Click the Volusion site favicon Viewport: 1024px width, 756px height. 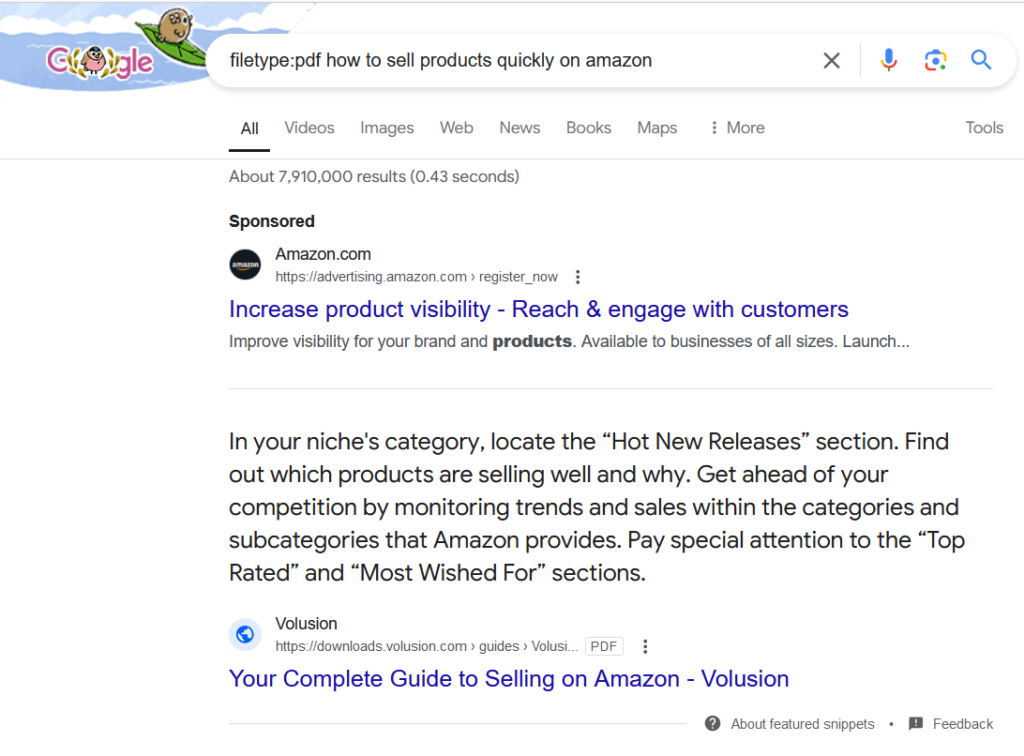[245, 634]
